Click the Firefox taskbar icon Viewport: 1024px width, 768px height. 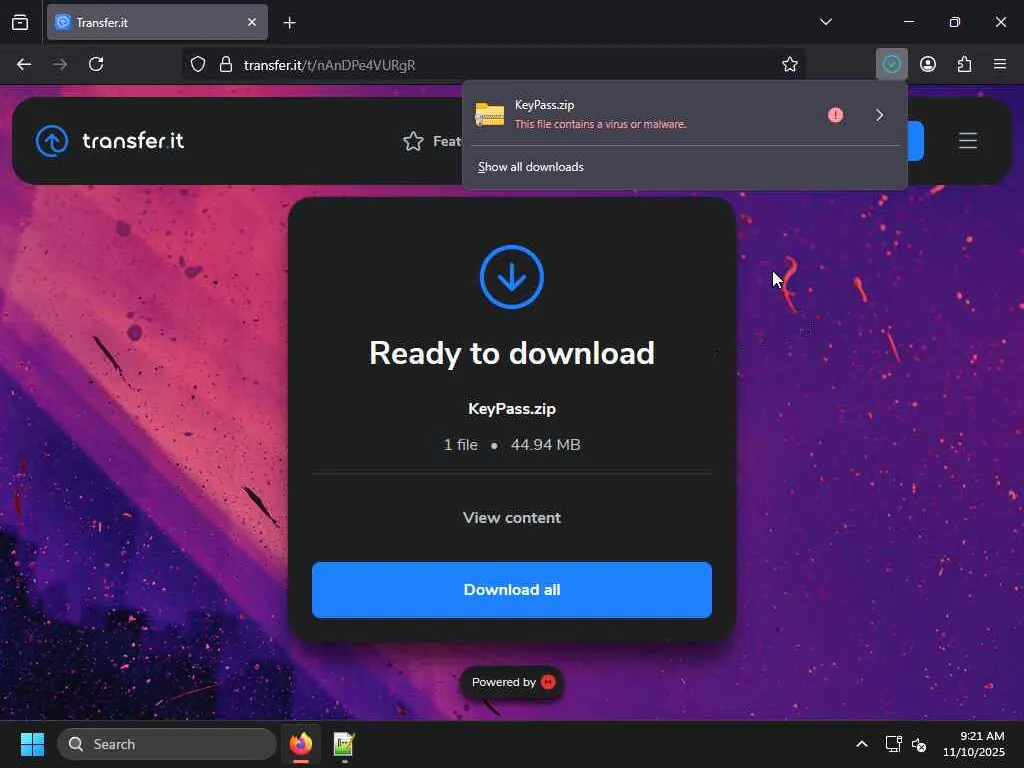(x=300, y=744)
